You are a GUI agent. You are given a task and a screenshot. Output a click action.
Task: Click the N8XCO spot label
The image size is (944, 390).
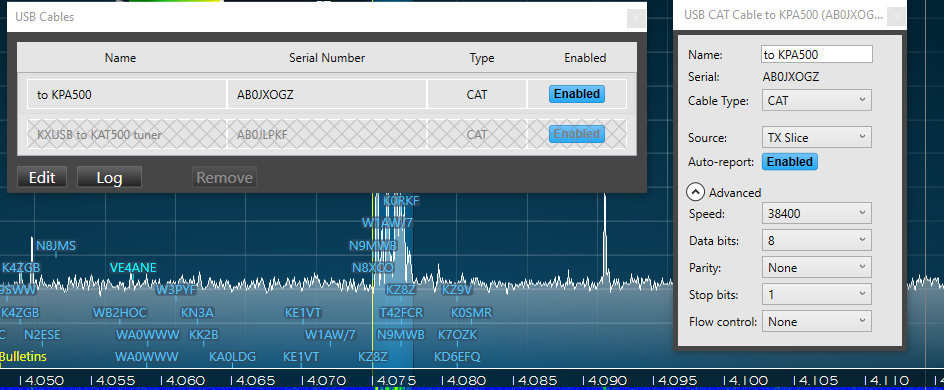coord(373,267)
